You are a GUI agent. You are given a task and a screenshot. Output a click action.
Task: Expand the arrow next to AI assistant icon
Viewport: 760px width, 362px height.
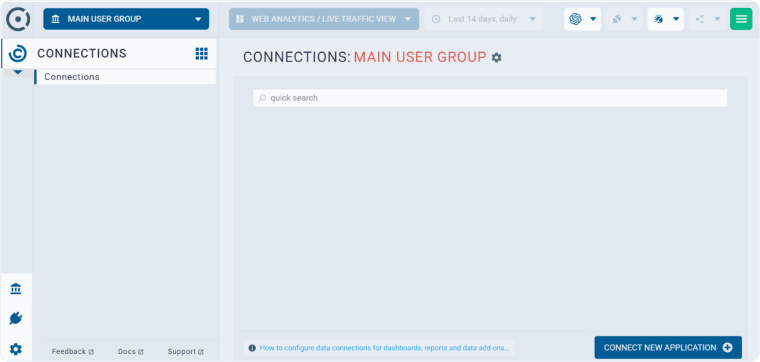click(x=593, y=19)
